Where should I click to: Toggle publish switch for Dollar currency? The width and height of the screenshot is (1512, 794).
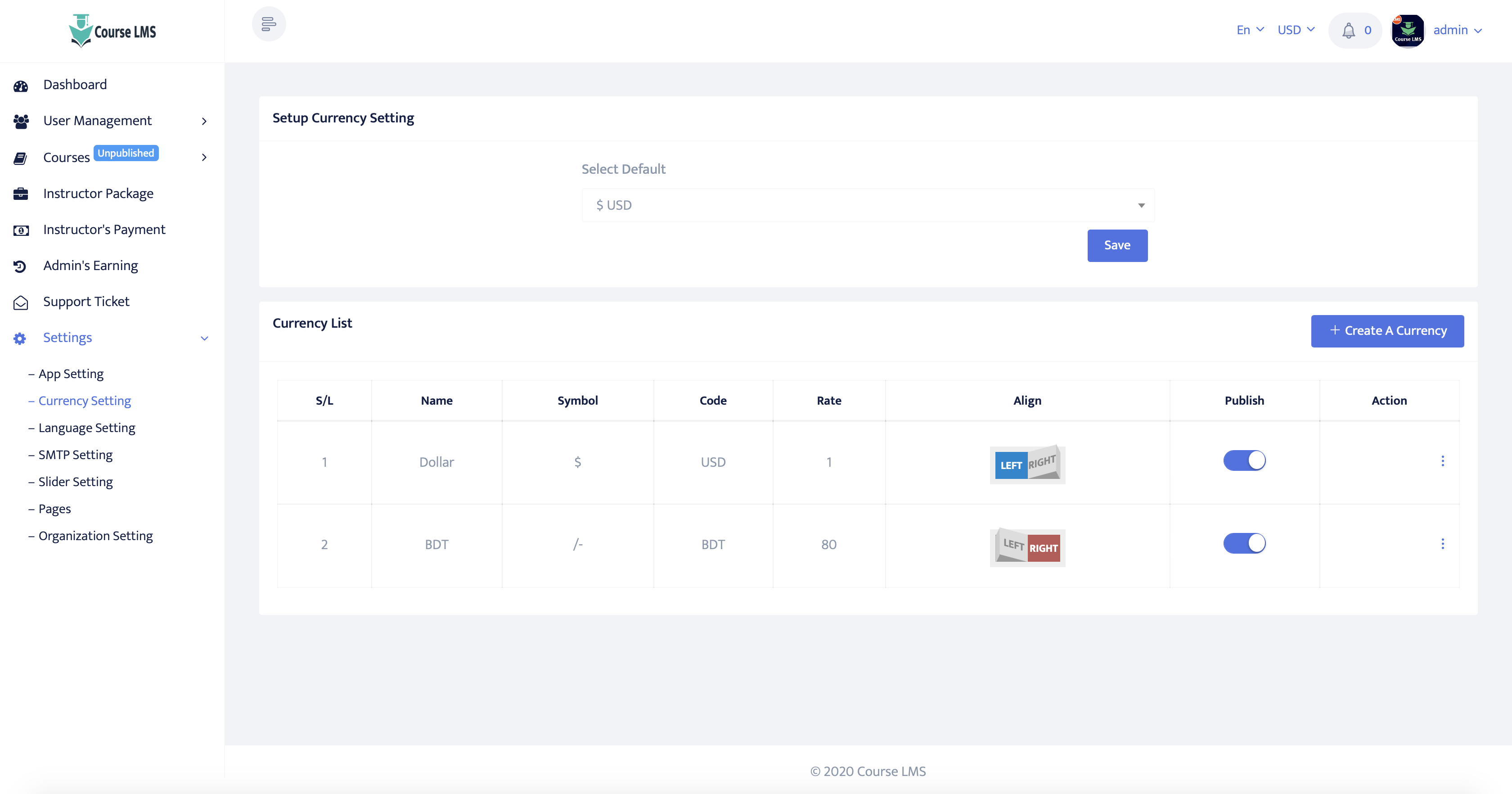(x=1244, y=460)
